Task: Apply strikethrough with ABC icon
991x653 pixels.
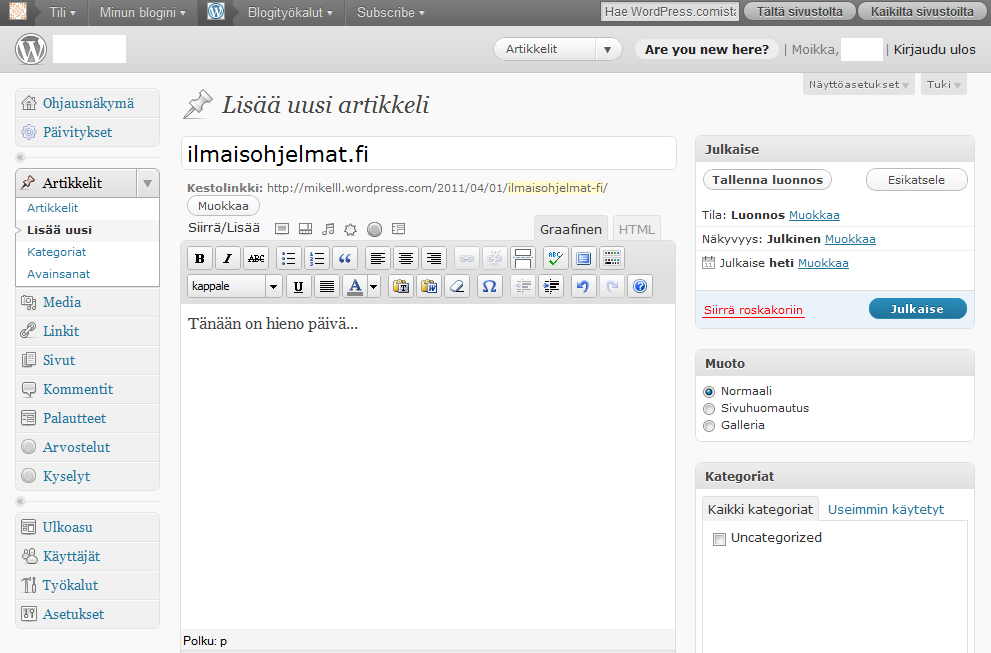Action: [256, 258]
